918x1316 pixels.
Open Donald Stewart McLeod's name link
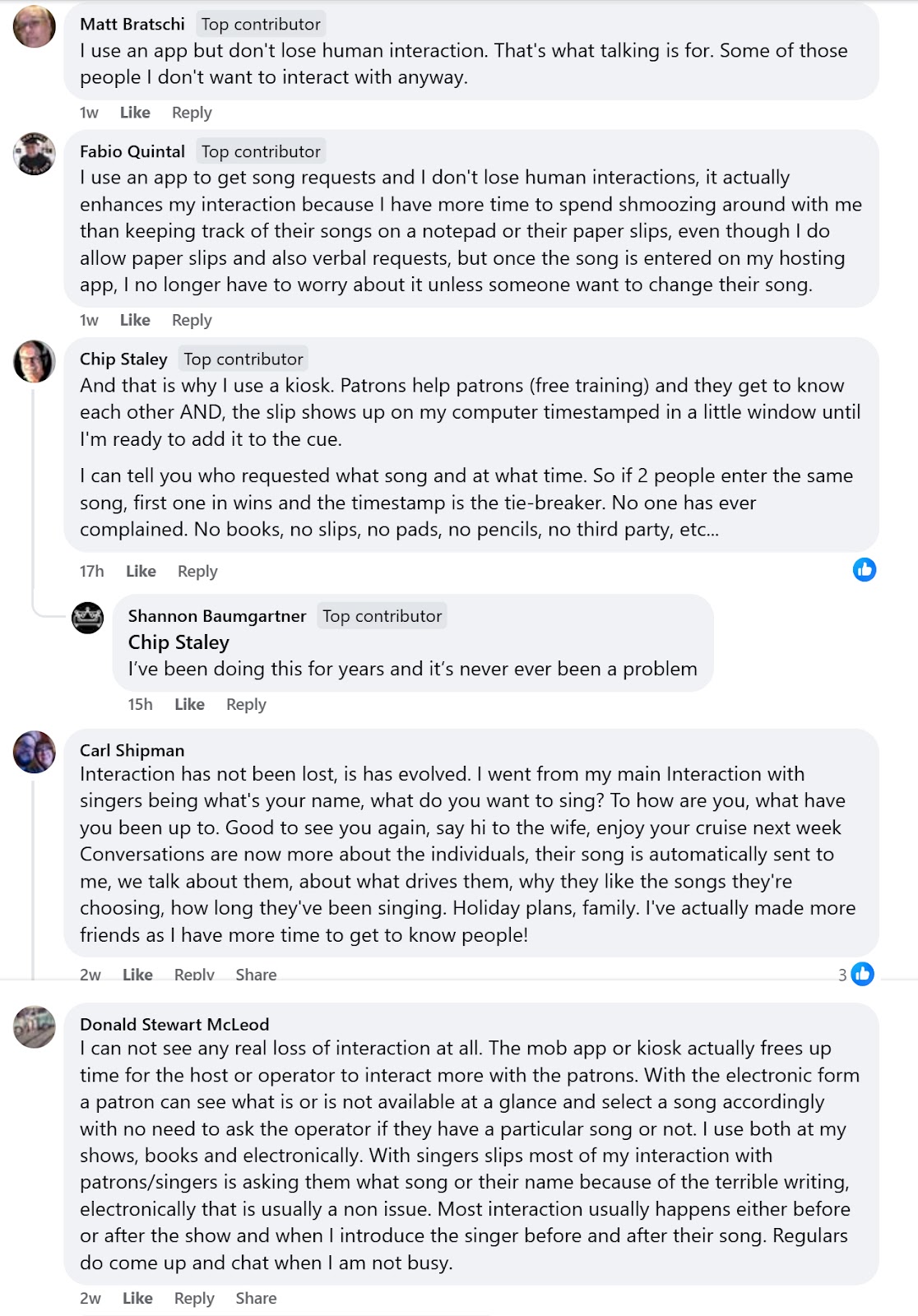174,1024
